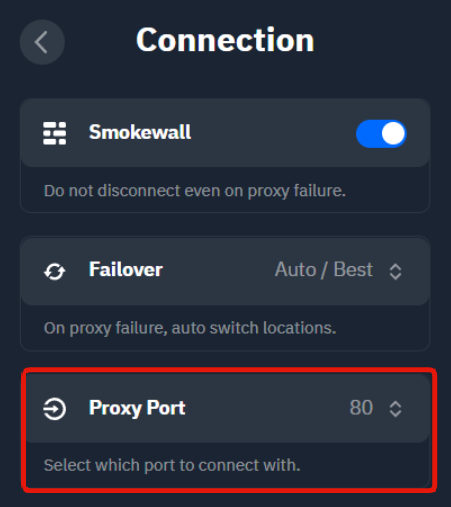Disable the Smokewall toggle switch
The height and width of the screenshot is (507, 451).
point(381,134)
